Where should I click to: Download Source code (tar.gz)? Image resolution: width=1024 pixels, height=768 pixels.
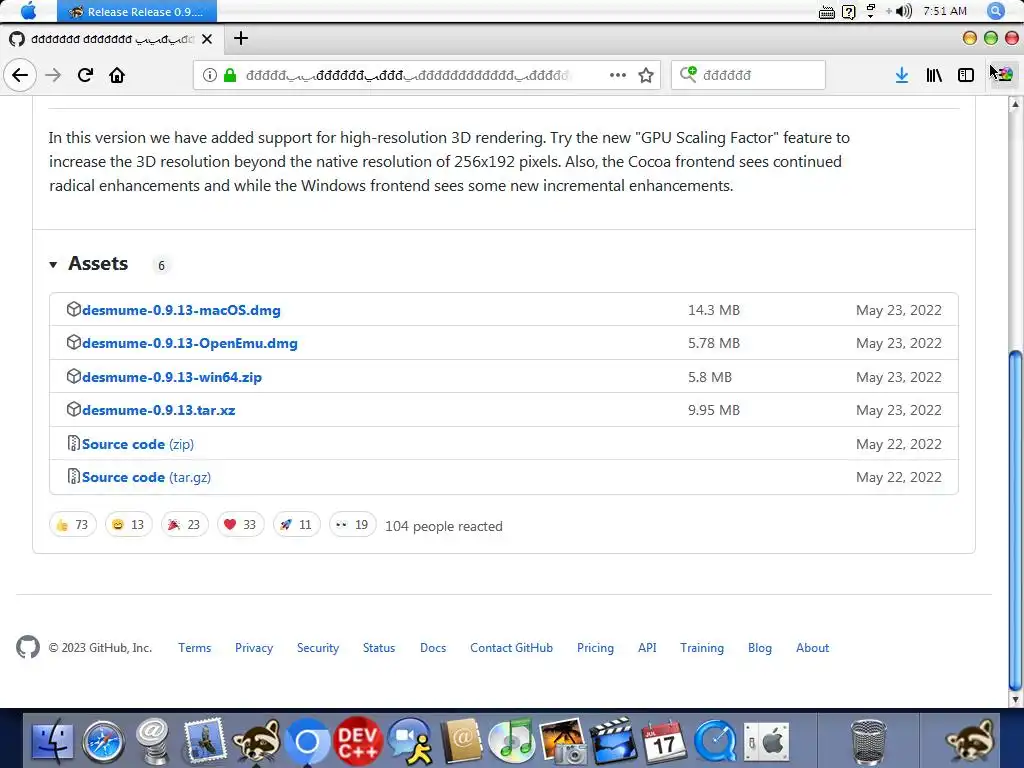tap(146, 477)
